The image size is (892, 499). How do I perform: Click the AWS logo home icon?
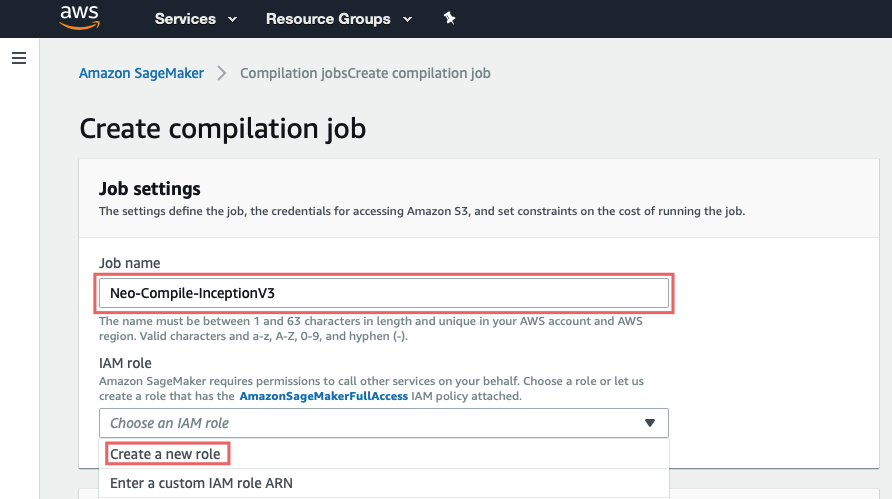click(80, 18)
